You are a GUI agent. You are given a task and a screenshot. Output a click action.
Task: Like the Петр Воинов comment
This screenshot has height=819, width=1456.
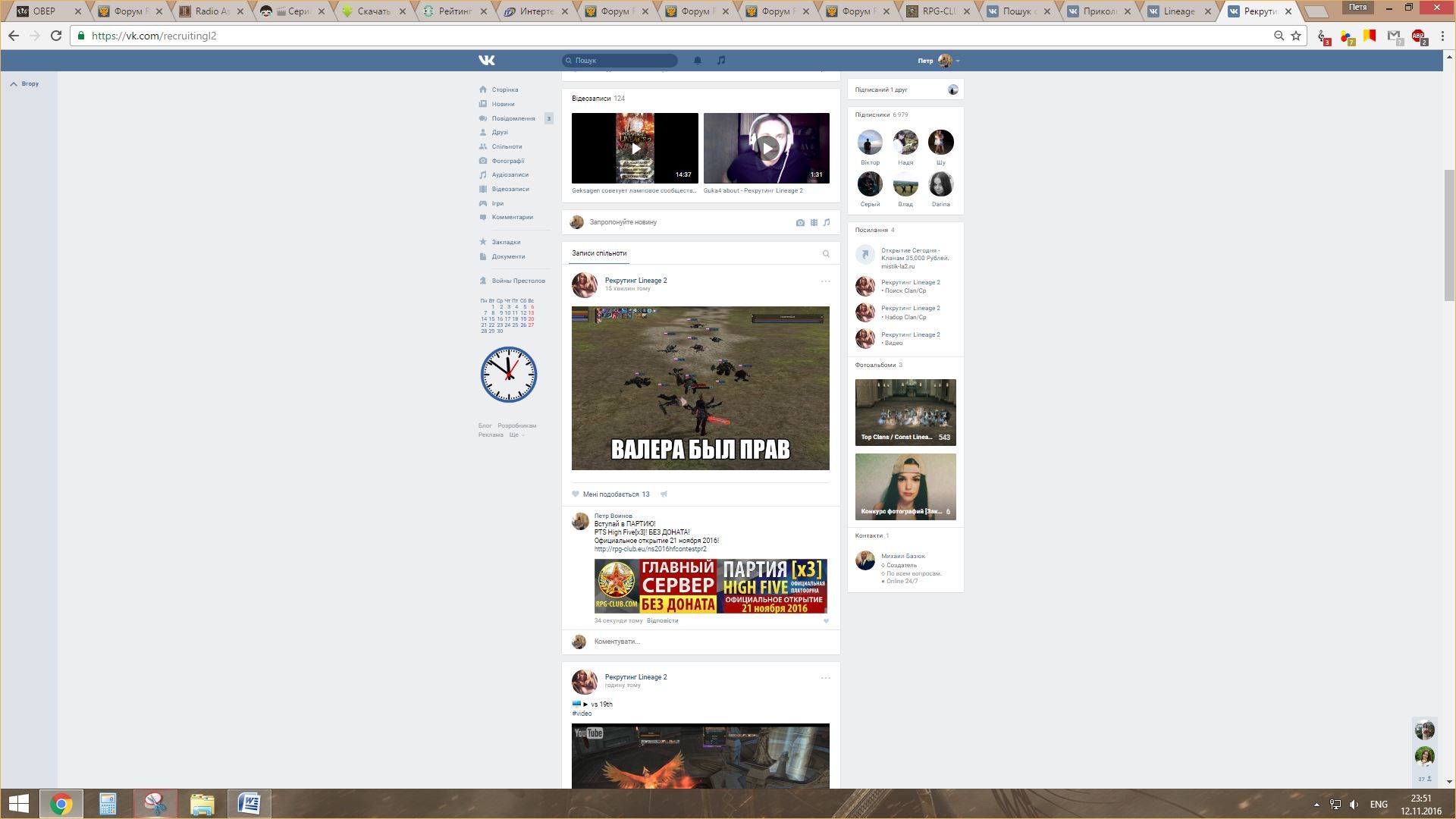826,621
